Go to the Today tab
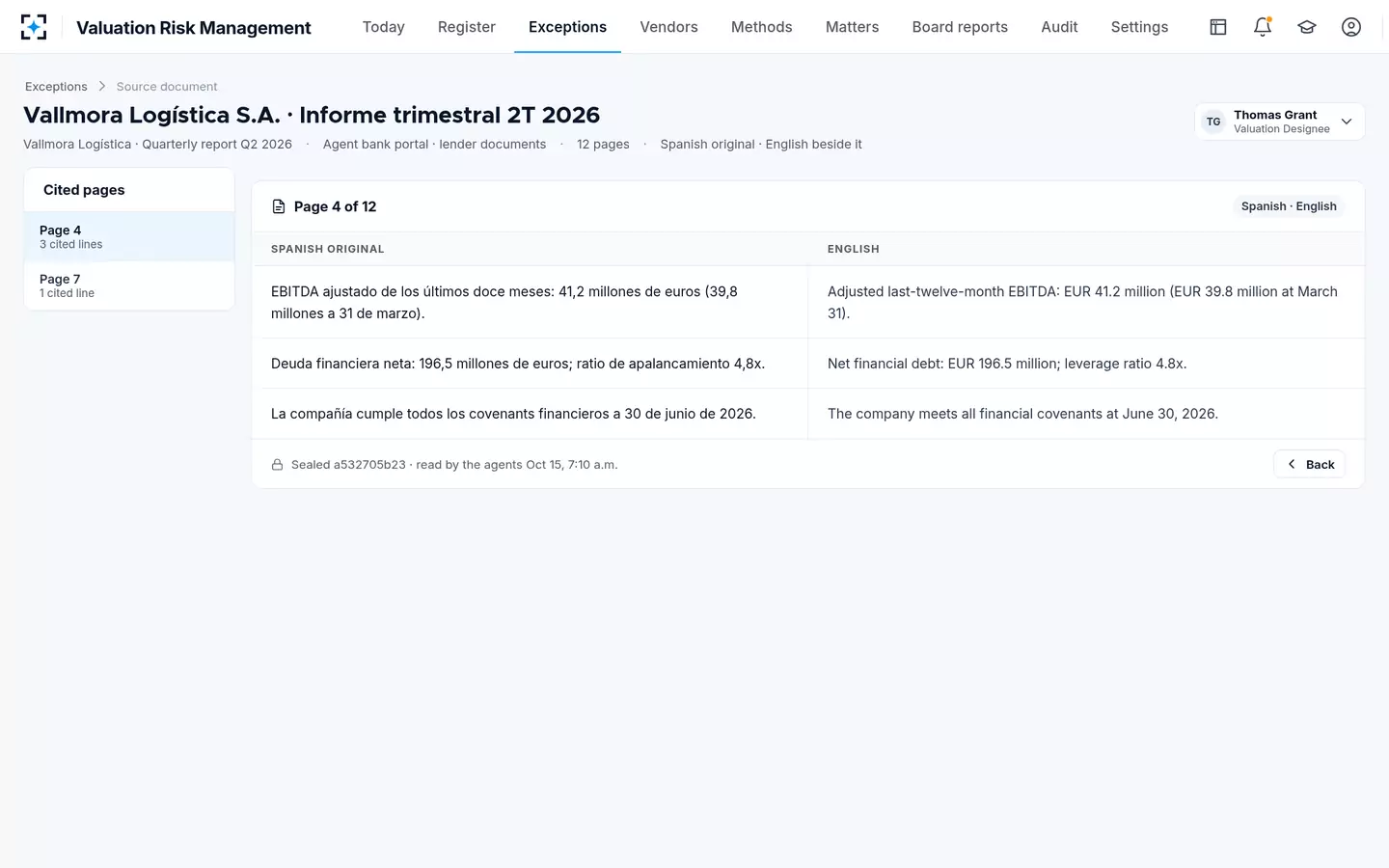The height and width of the screenshot is (868, 1389). pyautogui.click(x=384, y=27)
